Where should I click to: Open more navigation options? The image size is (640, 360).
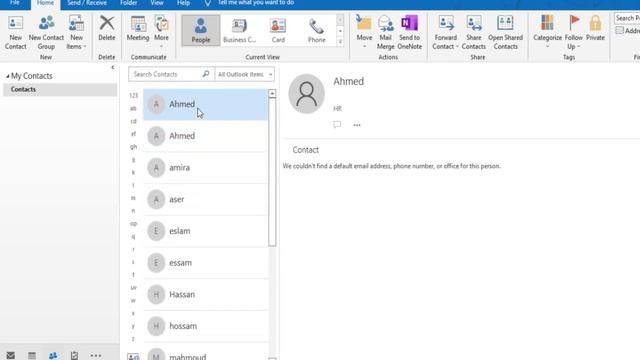pyautogui.click(x=96, y=356)
